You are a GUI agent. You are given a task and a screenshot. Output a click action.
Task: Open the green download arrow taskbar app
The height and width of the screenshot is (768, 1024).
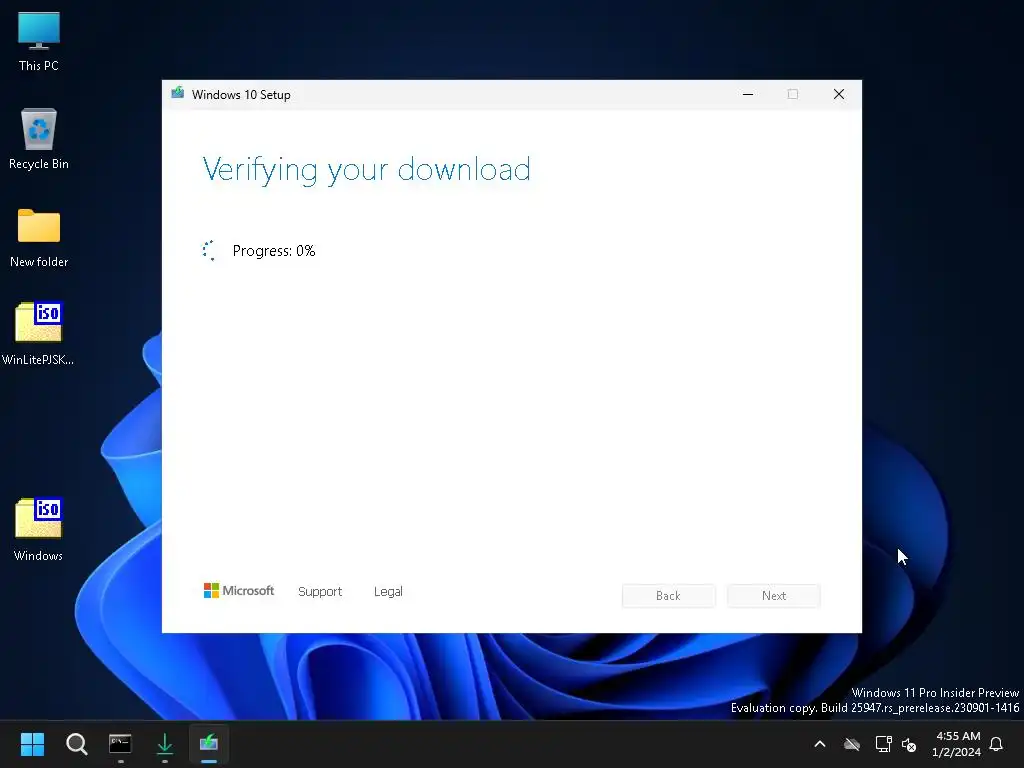[165, 744]
